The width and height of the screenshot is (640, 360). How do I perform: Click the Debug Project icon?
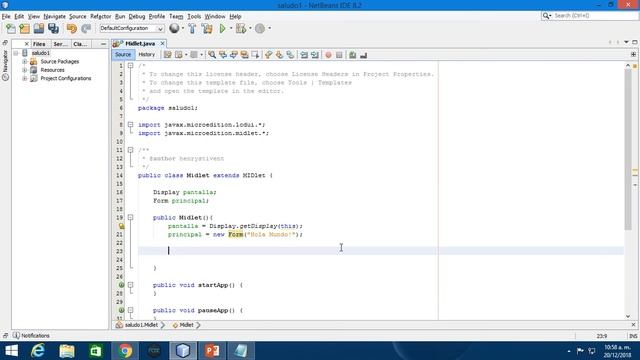(x=241, y=29)
